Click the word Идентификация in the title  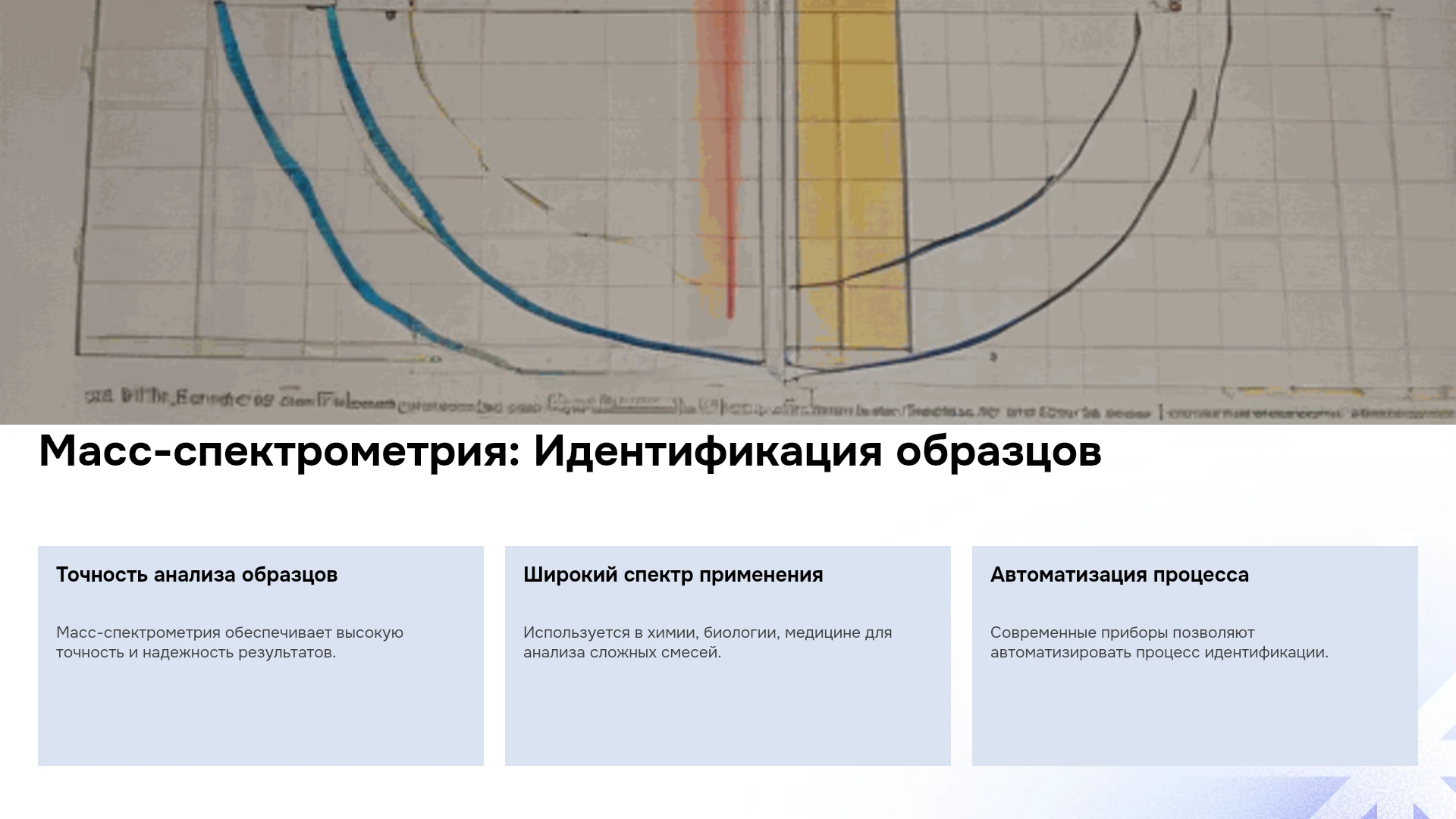point(708,451)
